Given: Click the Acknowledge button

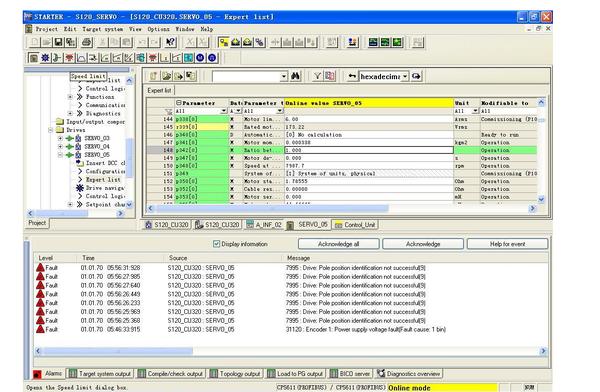Looking at the screenshot, I should (423, 244).
